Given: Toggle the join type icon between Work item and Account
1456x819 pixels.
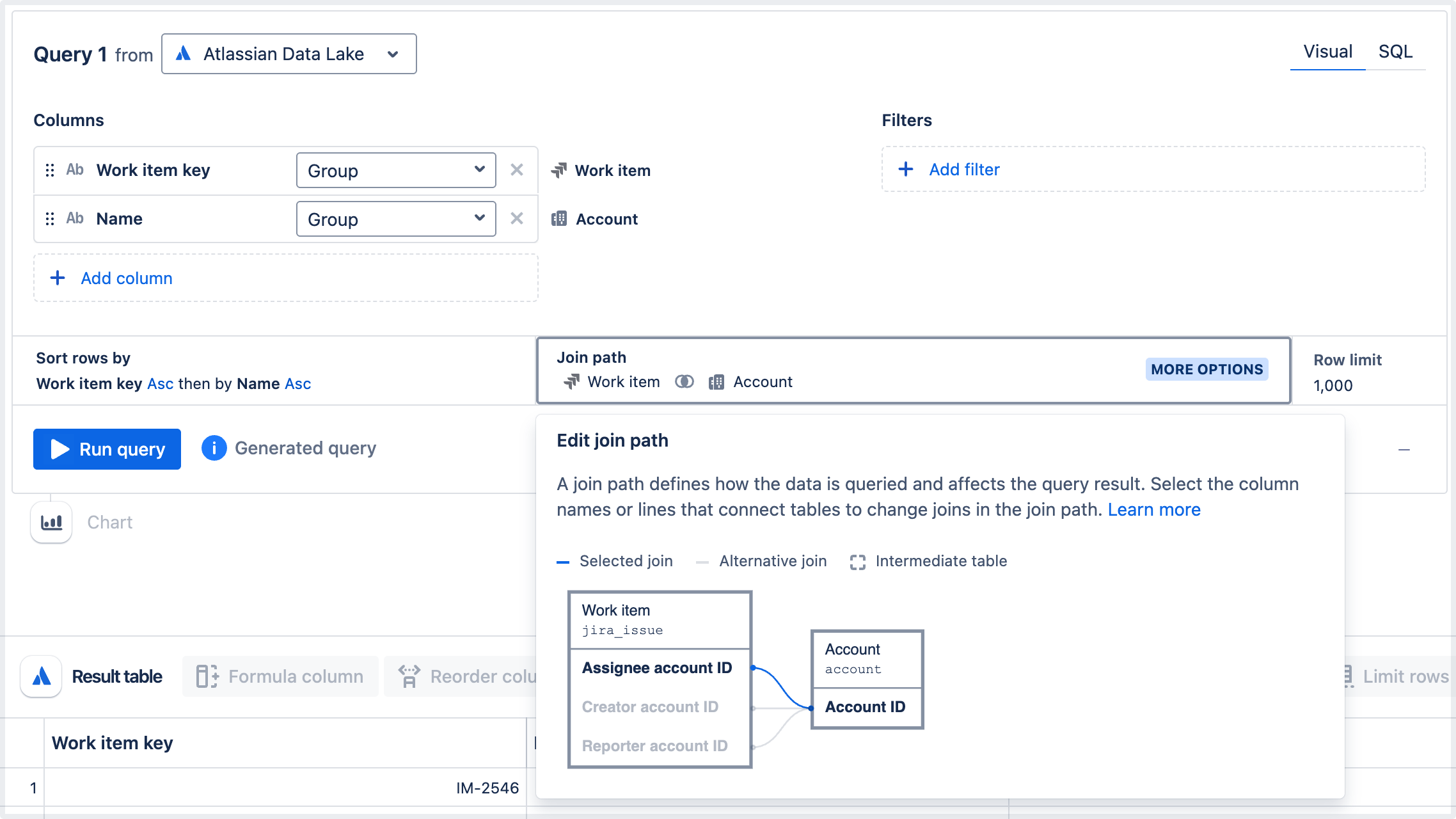Looking at the screenshot, I should [x=684, y=381].
